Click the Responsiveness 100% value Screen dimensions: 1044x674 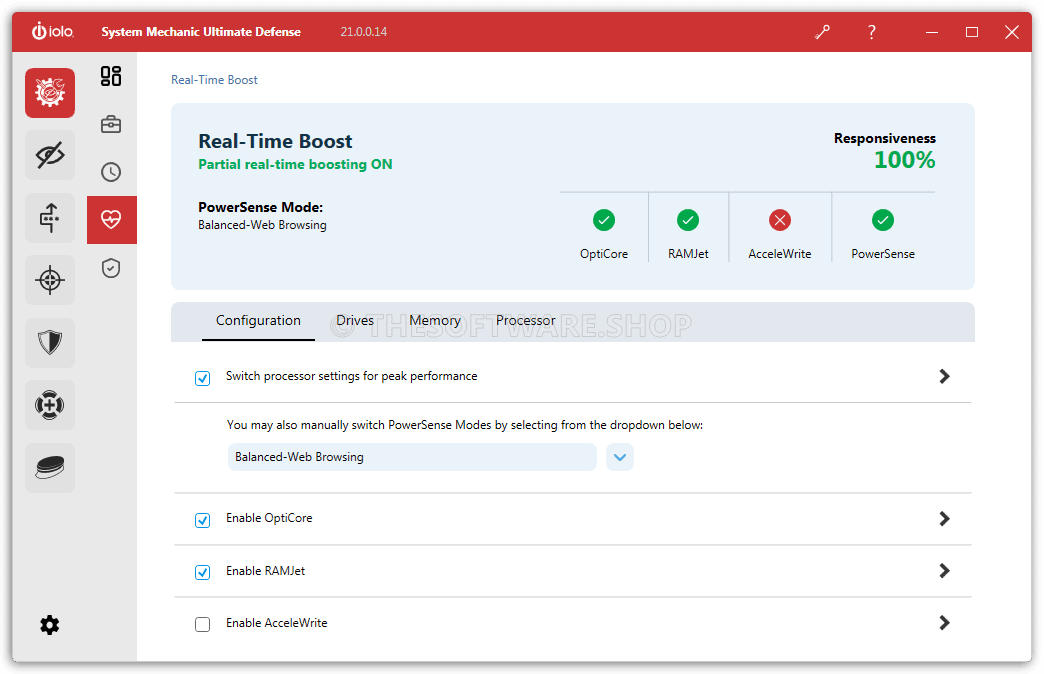(904, 160)
